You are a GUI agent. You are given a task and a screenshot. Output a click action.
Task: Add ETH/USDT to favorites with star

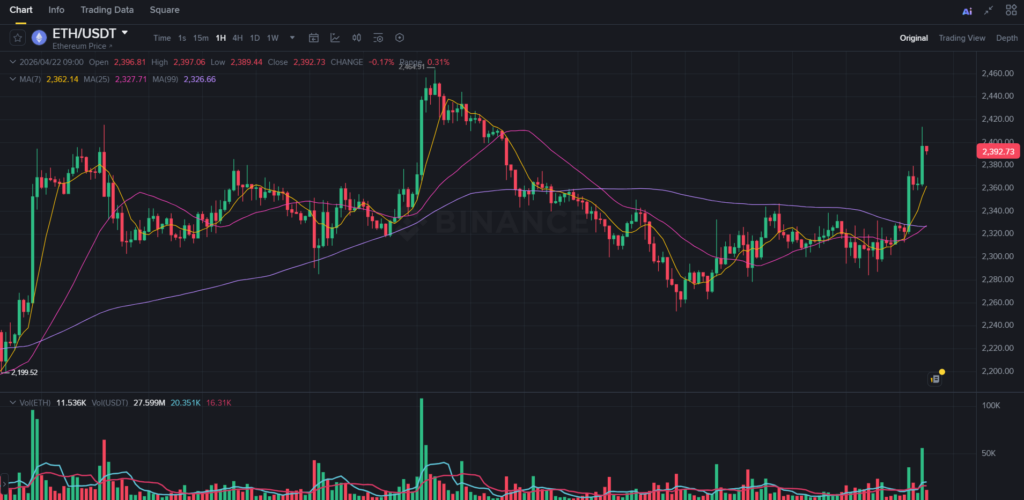[17, 38]
